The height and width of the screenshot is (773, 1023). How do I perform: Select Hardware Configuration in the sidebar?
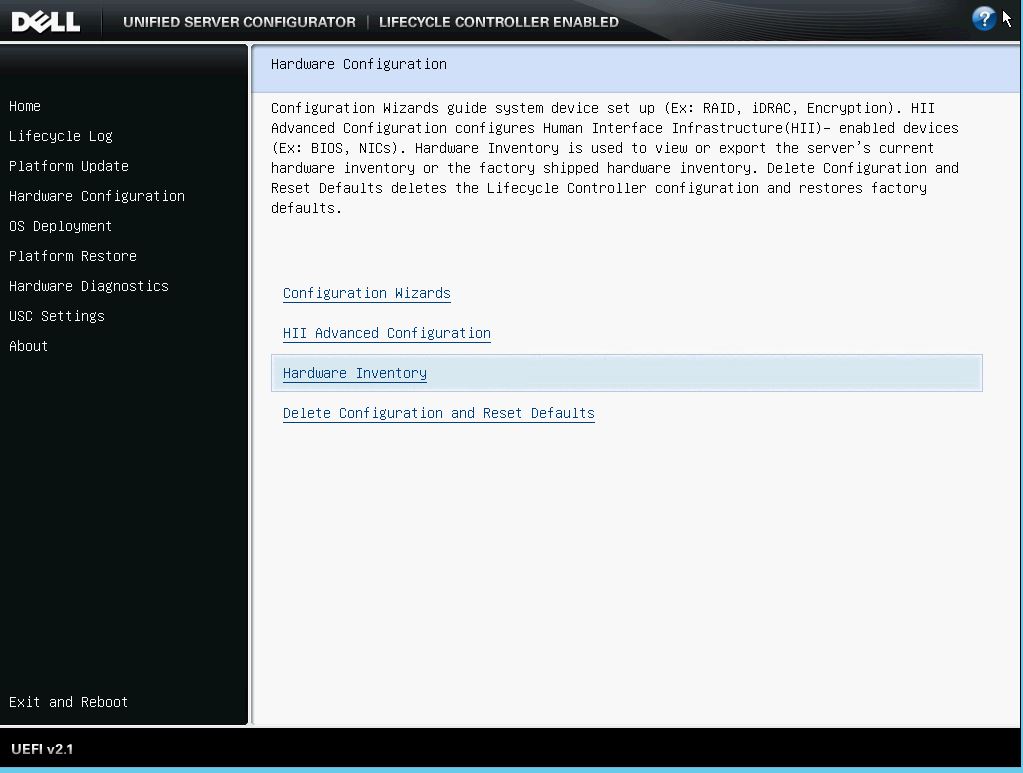(x=96, y=196)
